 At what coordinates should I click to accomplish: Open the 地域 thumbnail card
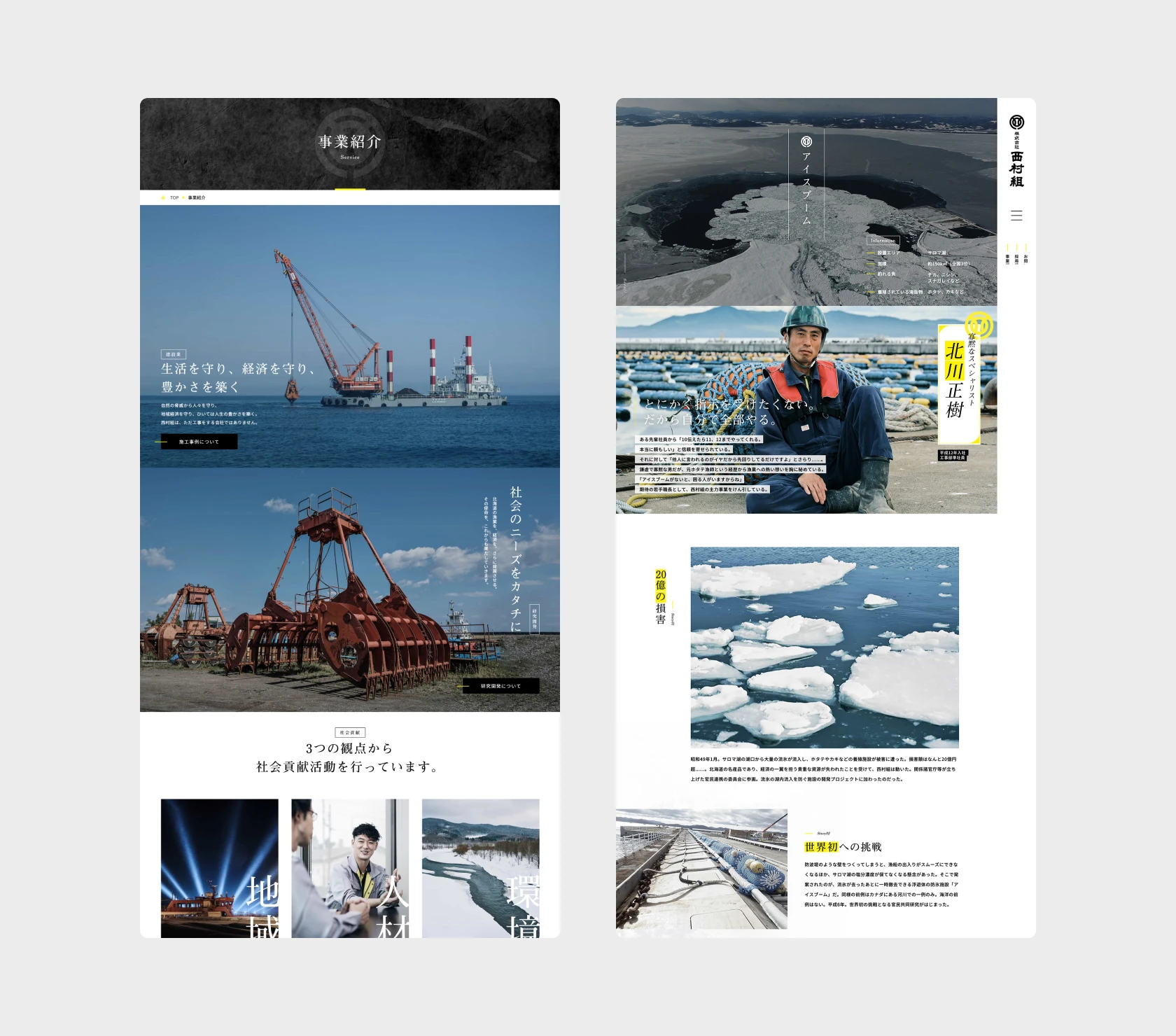(x=220, y=868)
